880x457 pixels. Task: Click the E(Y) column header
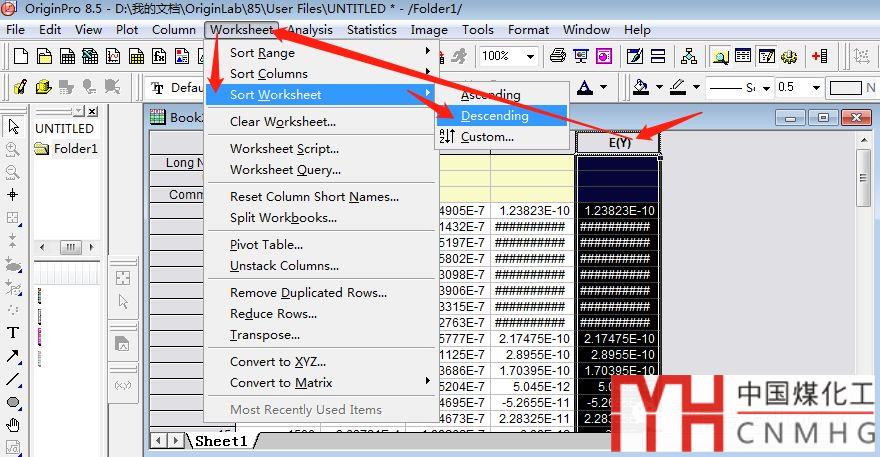[x=618, y=143]
